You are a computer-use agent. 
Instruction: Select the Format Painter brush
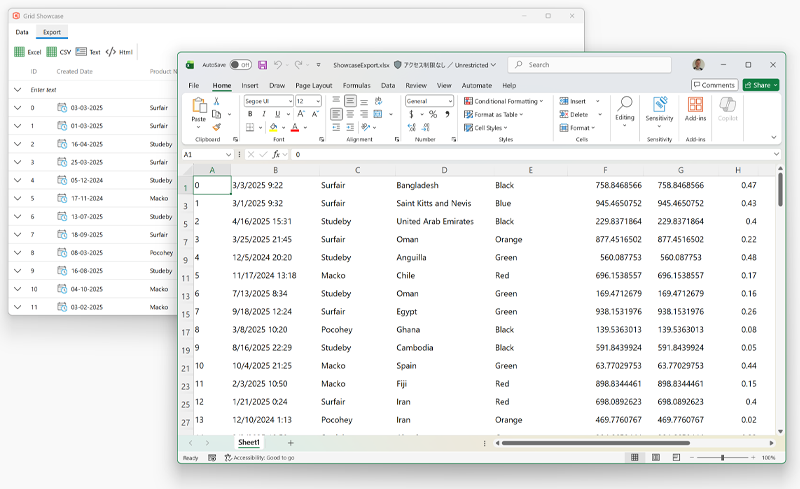pyautogui.click(x=216, y=127)
